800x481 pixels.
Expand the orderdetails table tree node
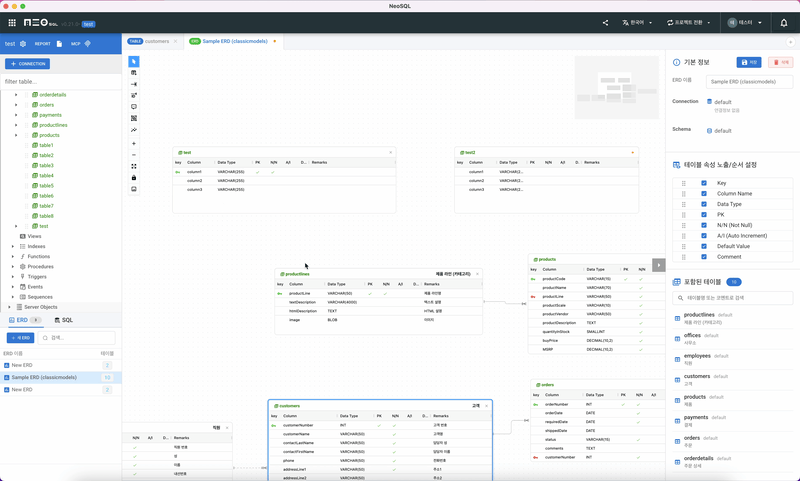(15, 95)
